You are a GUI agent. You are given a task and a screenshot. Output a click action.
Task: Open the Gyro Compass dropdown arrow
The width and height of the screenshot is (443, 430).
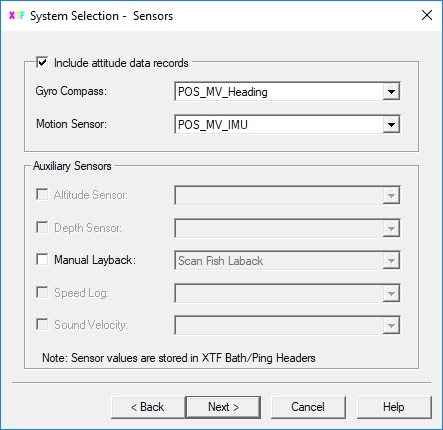tap(391, 91)
